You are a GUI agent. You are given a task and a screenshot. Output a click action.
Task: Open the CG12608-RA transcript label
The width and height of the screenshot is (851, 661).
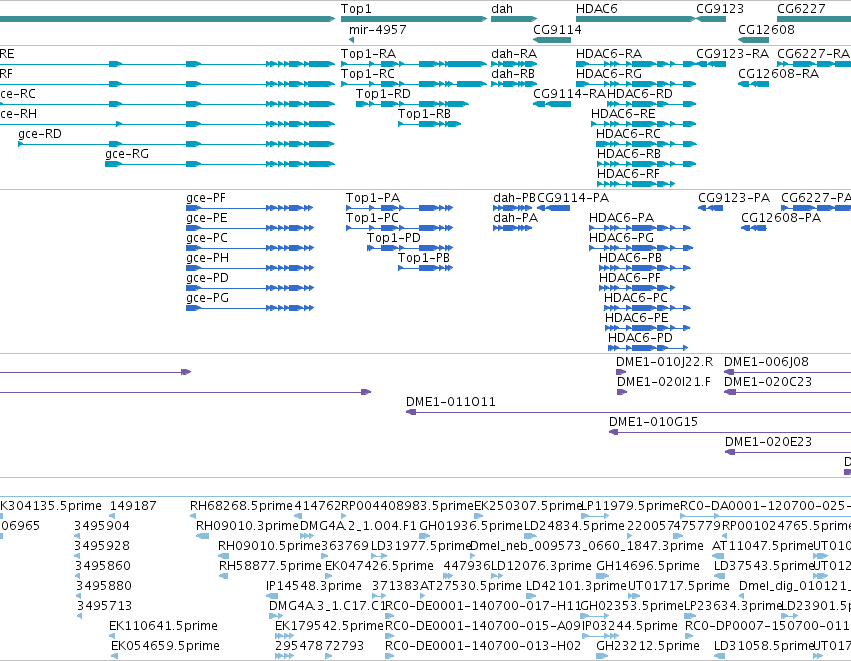pos(779,73)
